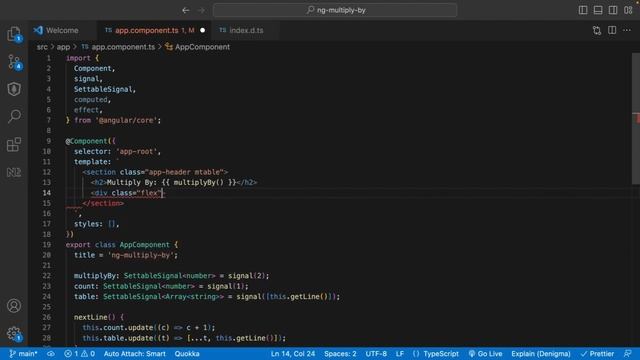This screenshot has width=640, height=360.
Task: Toggle the bottom panel layout icon
Action: (598, 10)
